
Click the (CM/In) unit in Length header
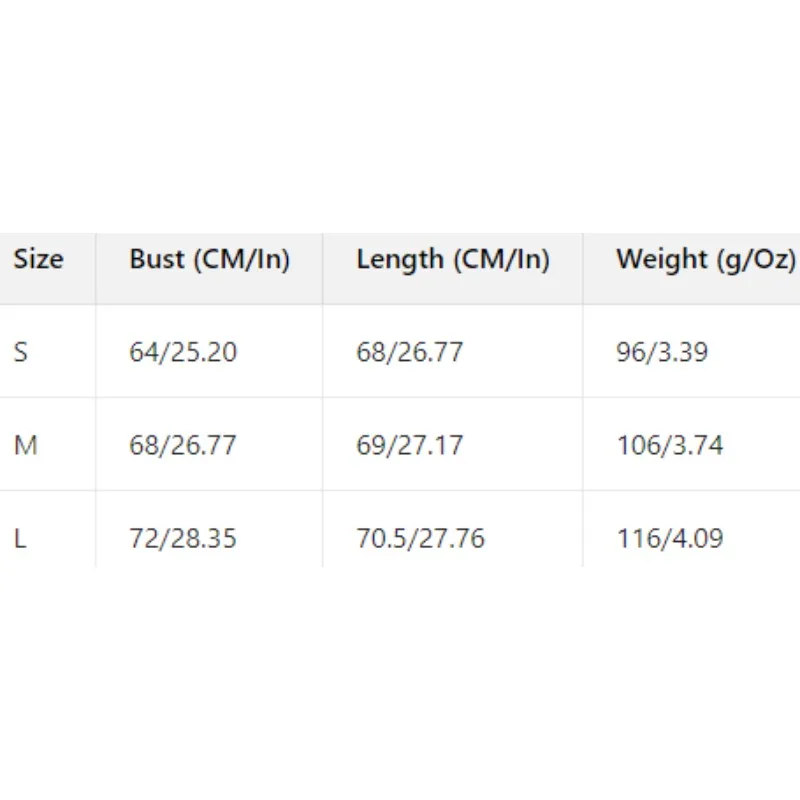pyautogui.click(x=502, y=260)
